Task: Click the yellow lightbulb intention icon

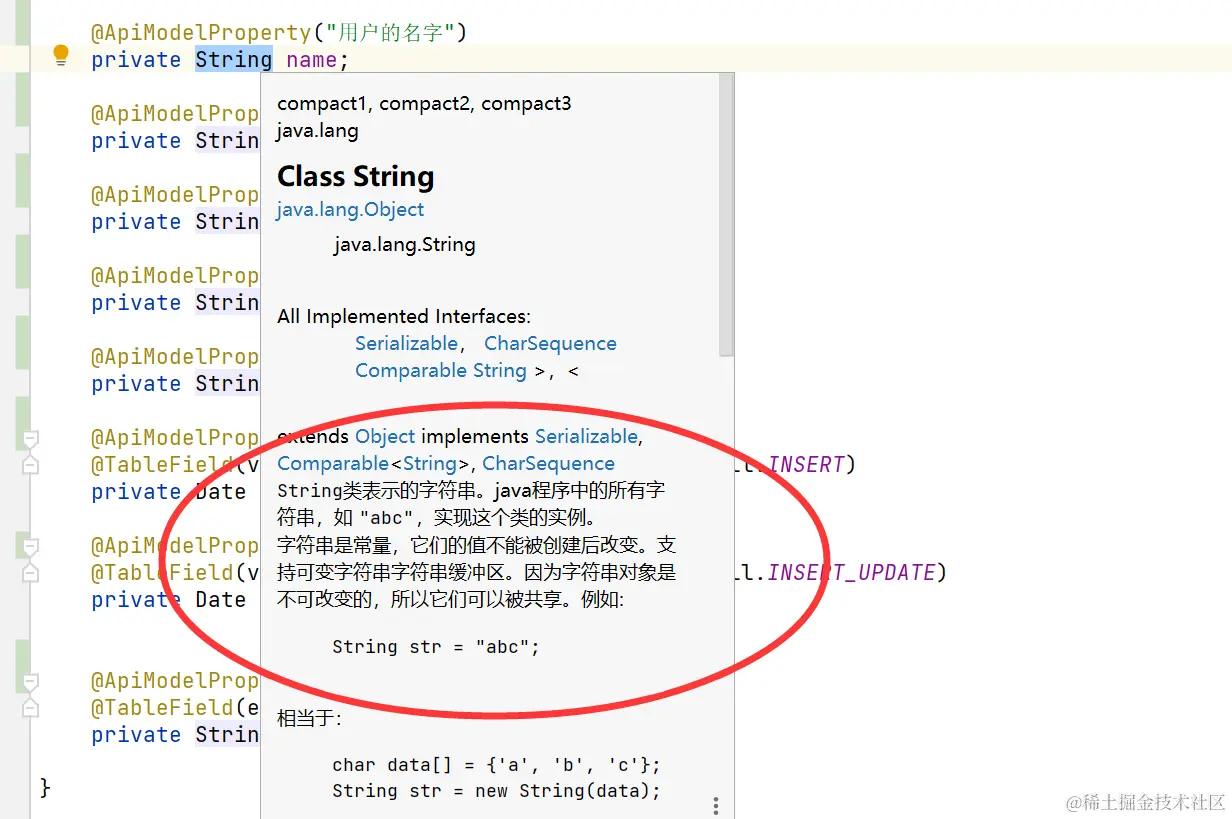Action: (61, 55)
